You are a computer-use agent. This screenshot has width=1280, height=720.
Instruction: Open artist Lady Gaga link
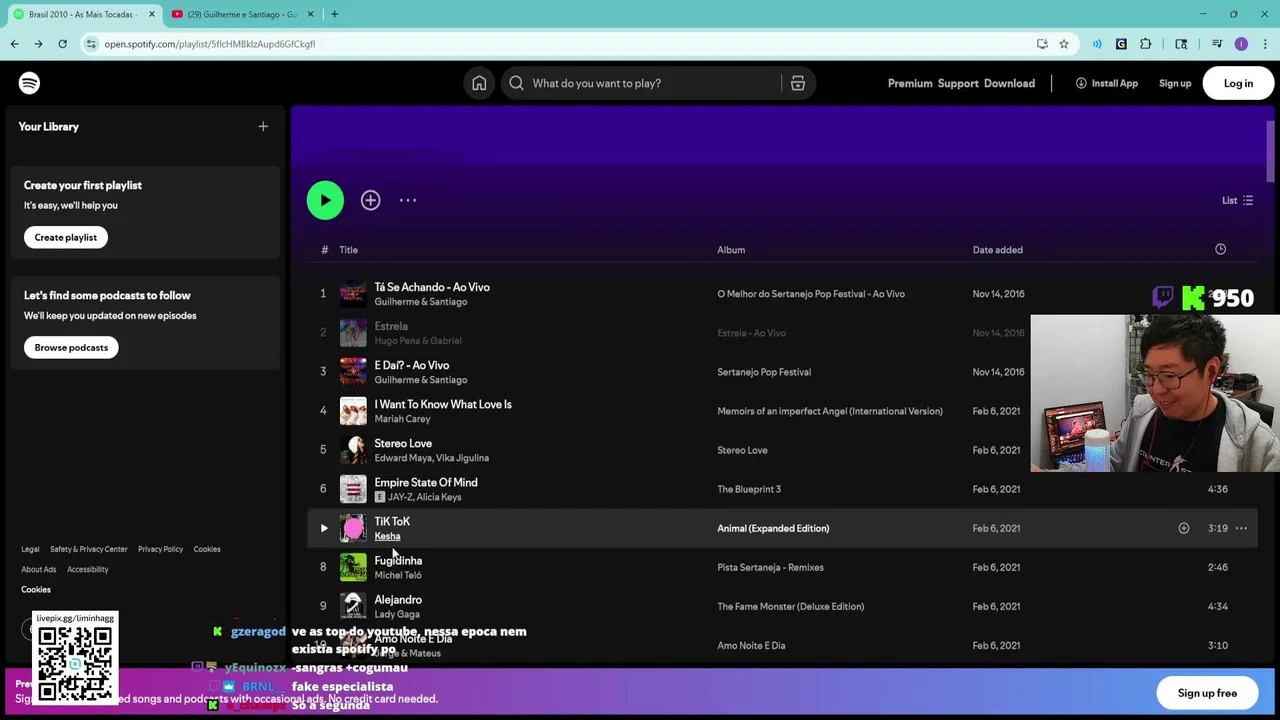(x=397, y=614)
